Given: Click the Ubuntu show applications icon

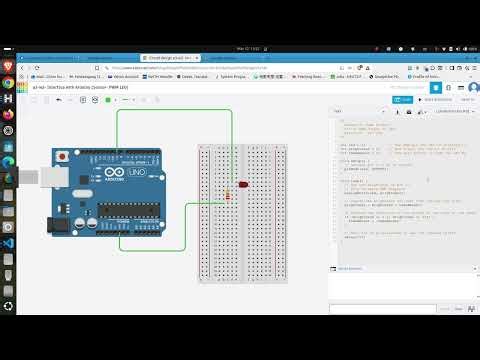Looking at the screenshot, I should [x=8, y=306].
